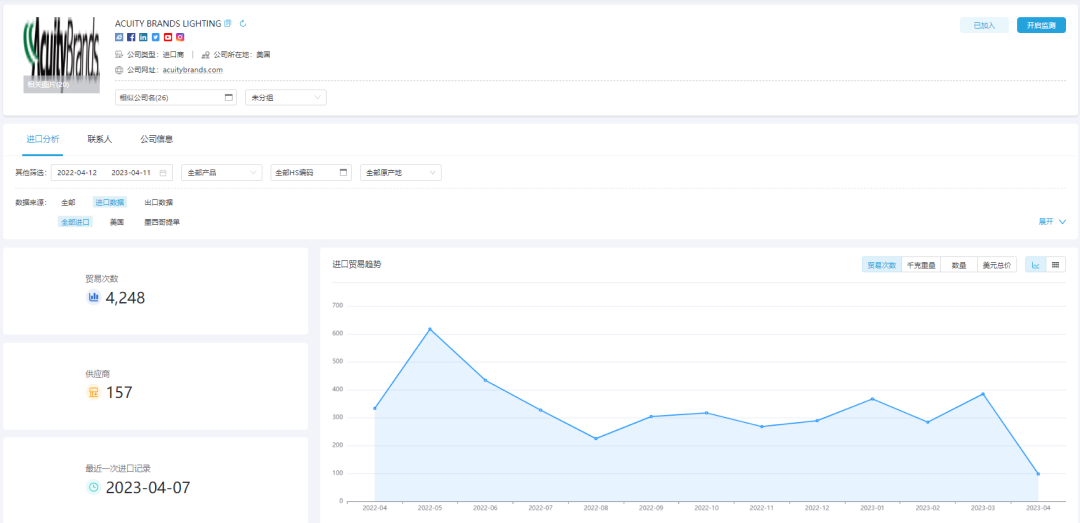Viewport: 1080px width, 523px height.
Task: Switch to line chart view icon
Action: [1036, 265]
